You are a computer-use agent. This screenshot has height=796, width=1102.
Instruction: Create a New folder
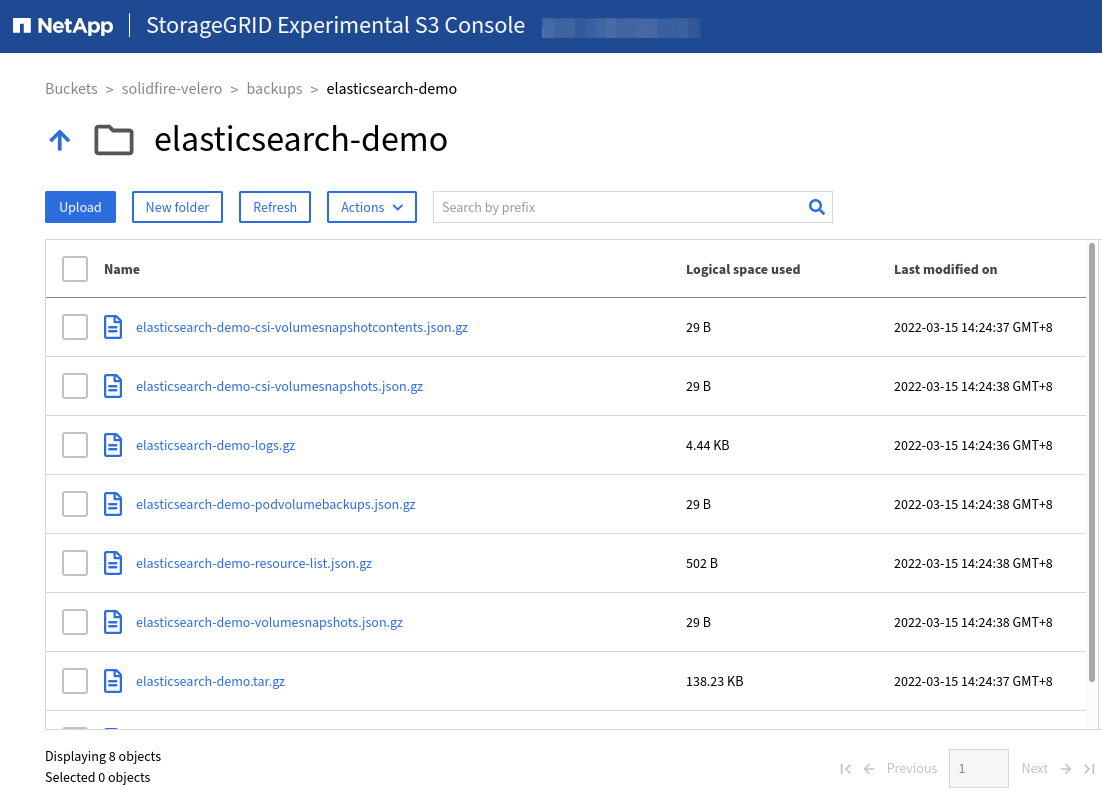click(x=177, y=207)
